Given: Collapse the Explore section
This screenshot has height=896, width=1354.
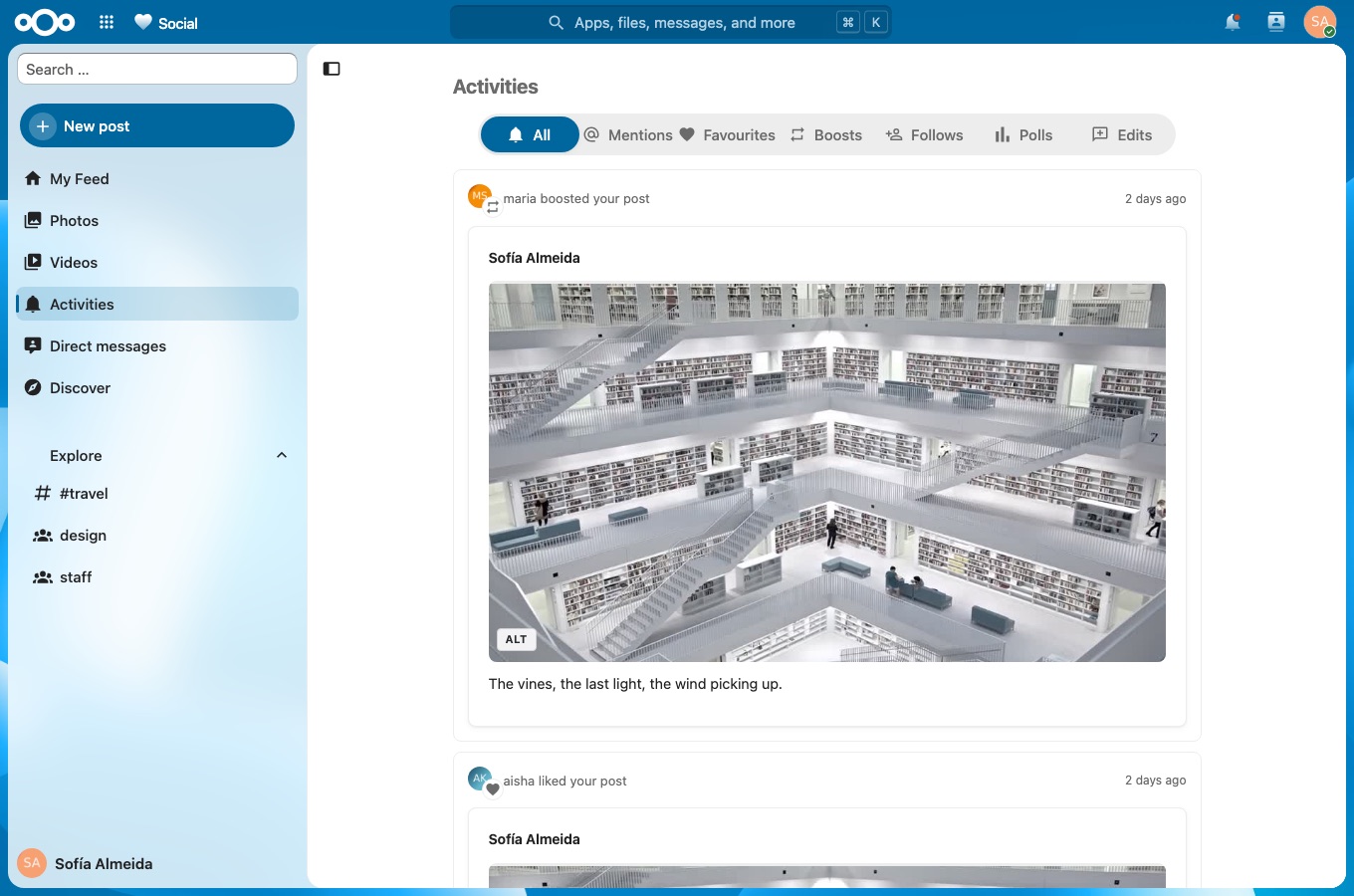Looking at the screenshot, I should (x=282, y=455).
